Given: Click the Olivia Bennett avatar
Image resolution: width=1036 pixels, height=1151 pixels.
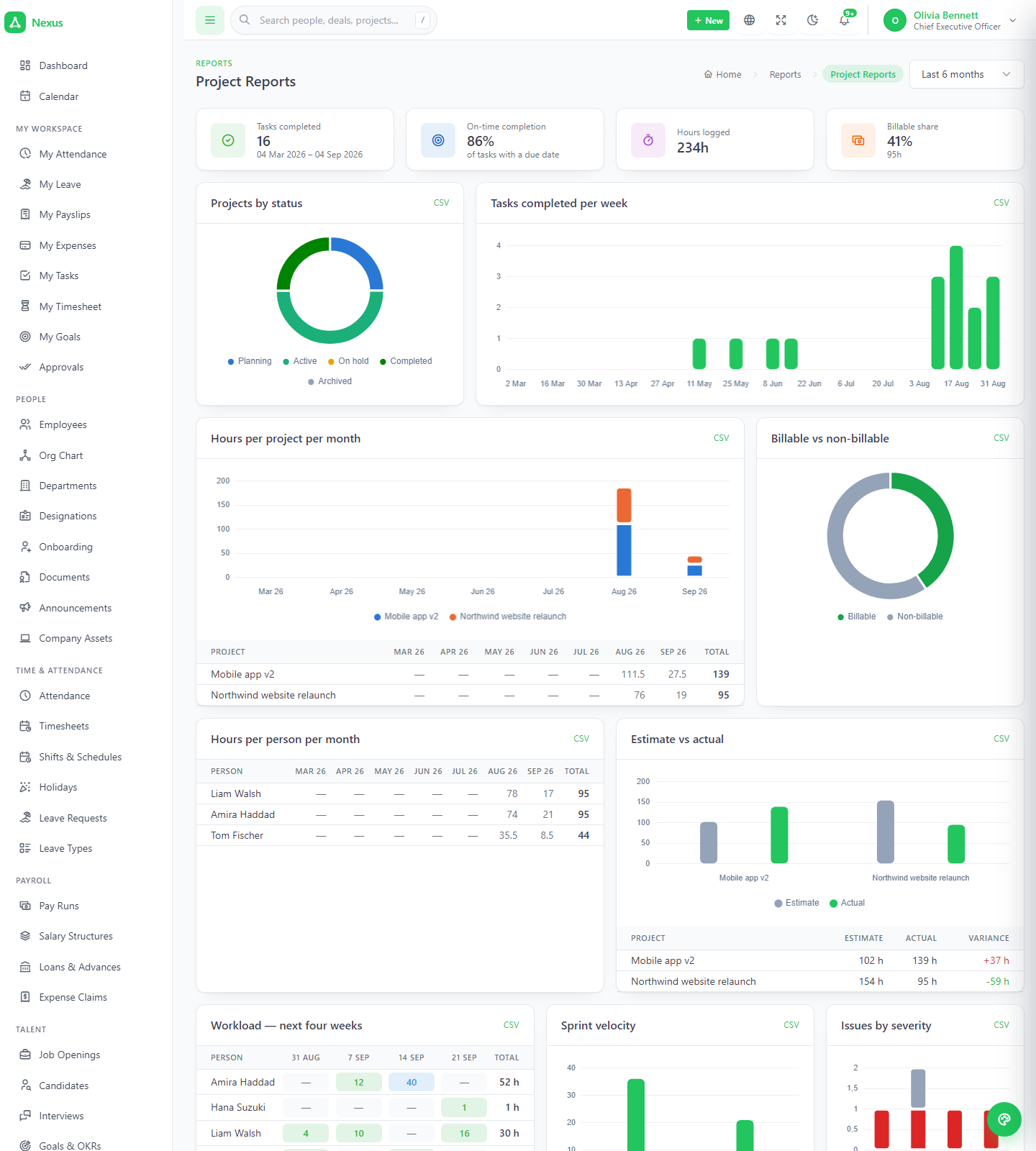Looking at the screenshot, I should click(895, 20).
